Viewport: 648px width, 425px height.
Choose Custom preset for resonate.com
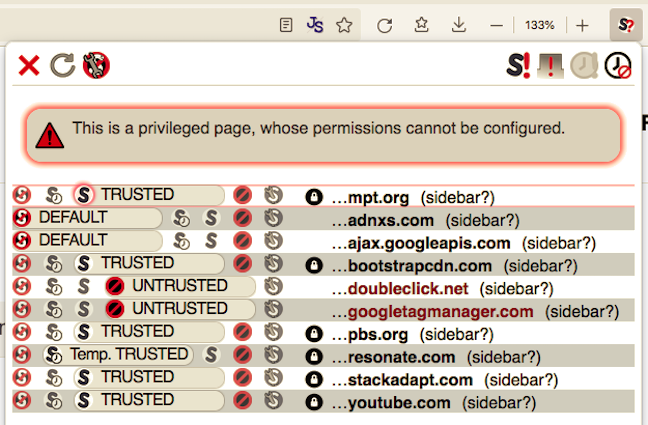pos(274,355)
